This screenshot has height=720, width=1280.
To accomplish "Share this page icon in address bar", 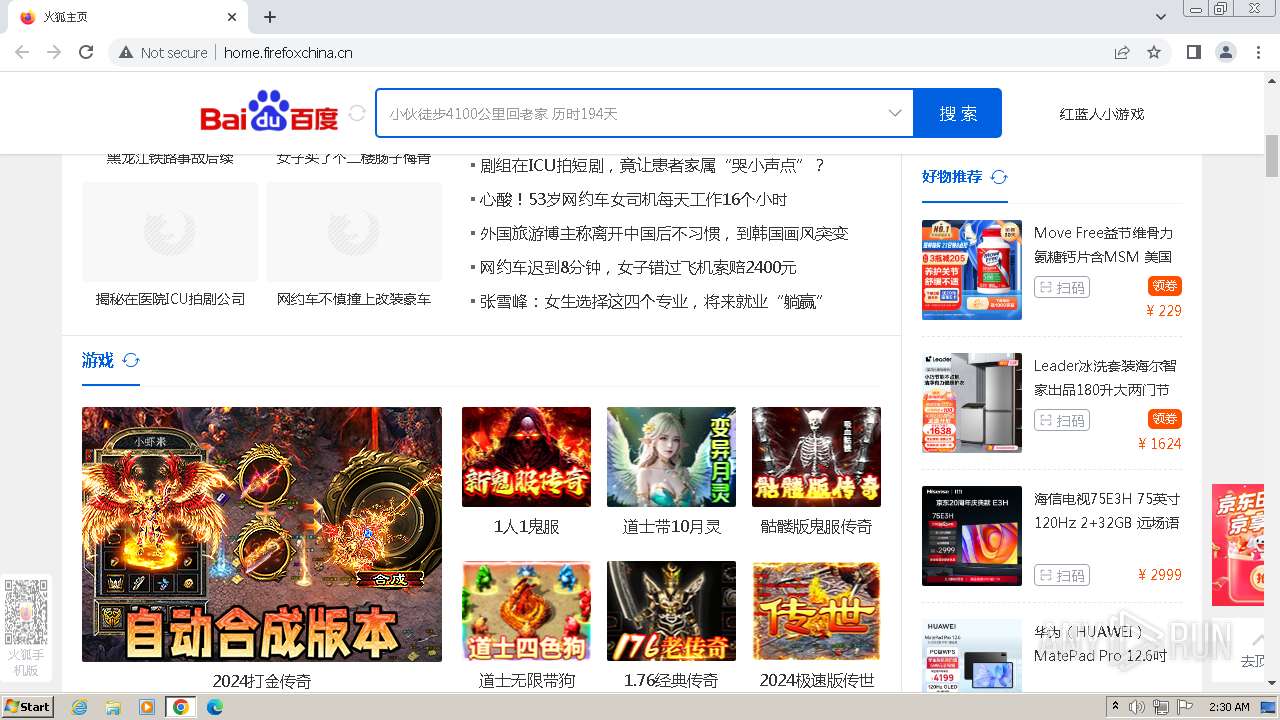I will 1122,52.
